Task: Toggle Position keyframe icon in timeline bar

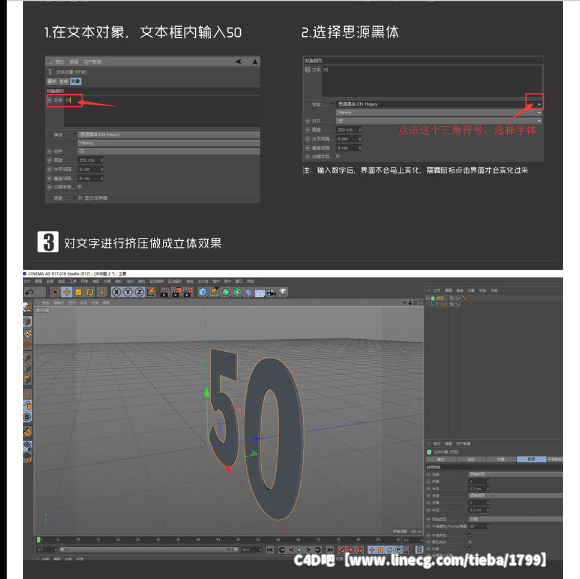Action: pos(372,550)
